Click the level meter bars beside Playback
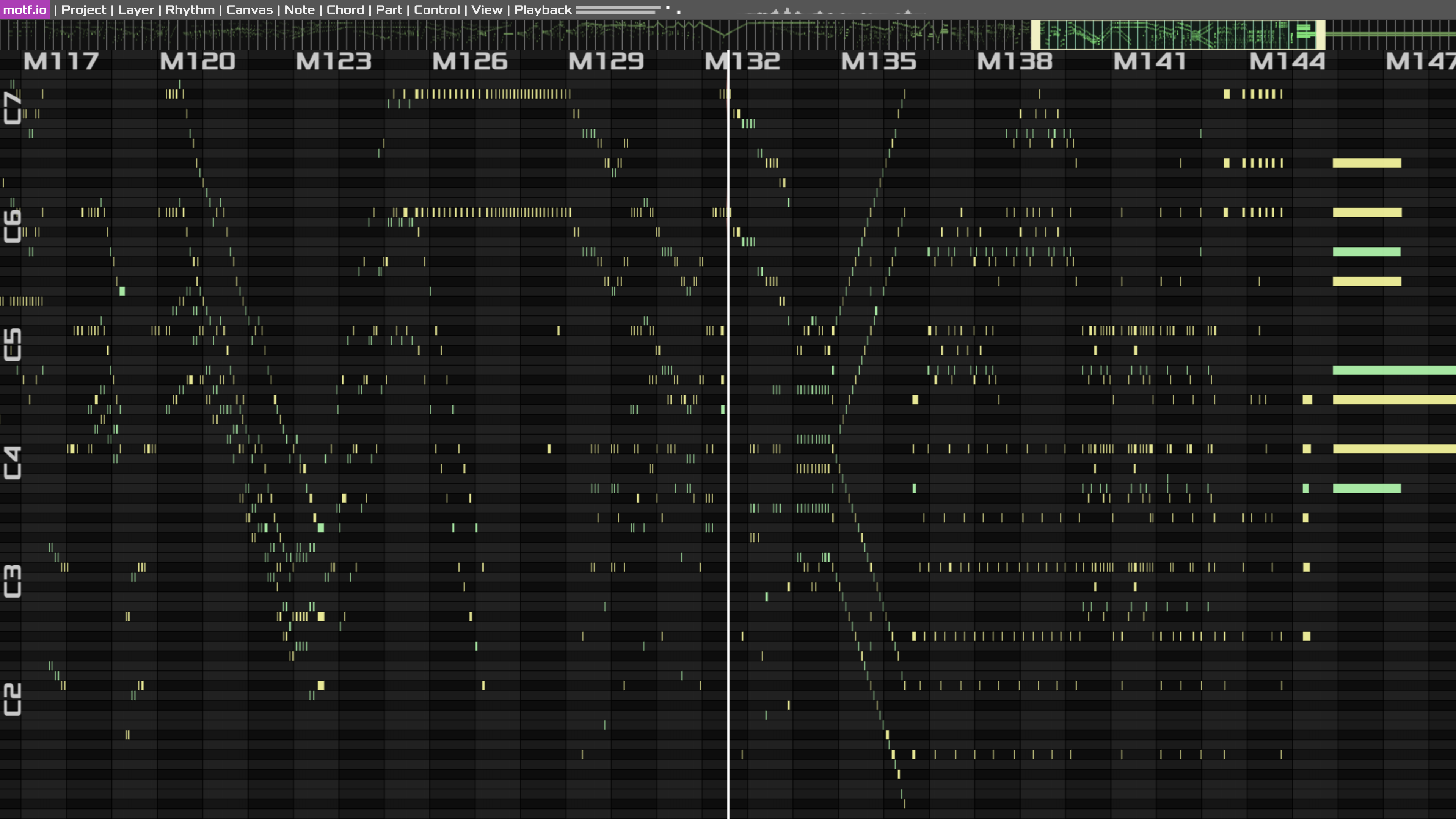 coord(618,9)
